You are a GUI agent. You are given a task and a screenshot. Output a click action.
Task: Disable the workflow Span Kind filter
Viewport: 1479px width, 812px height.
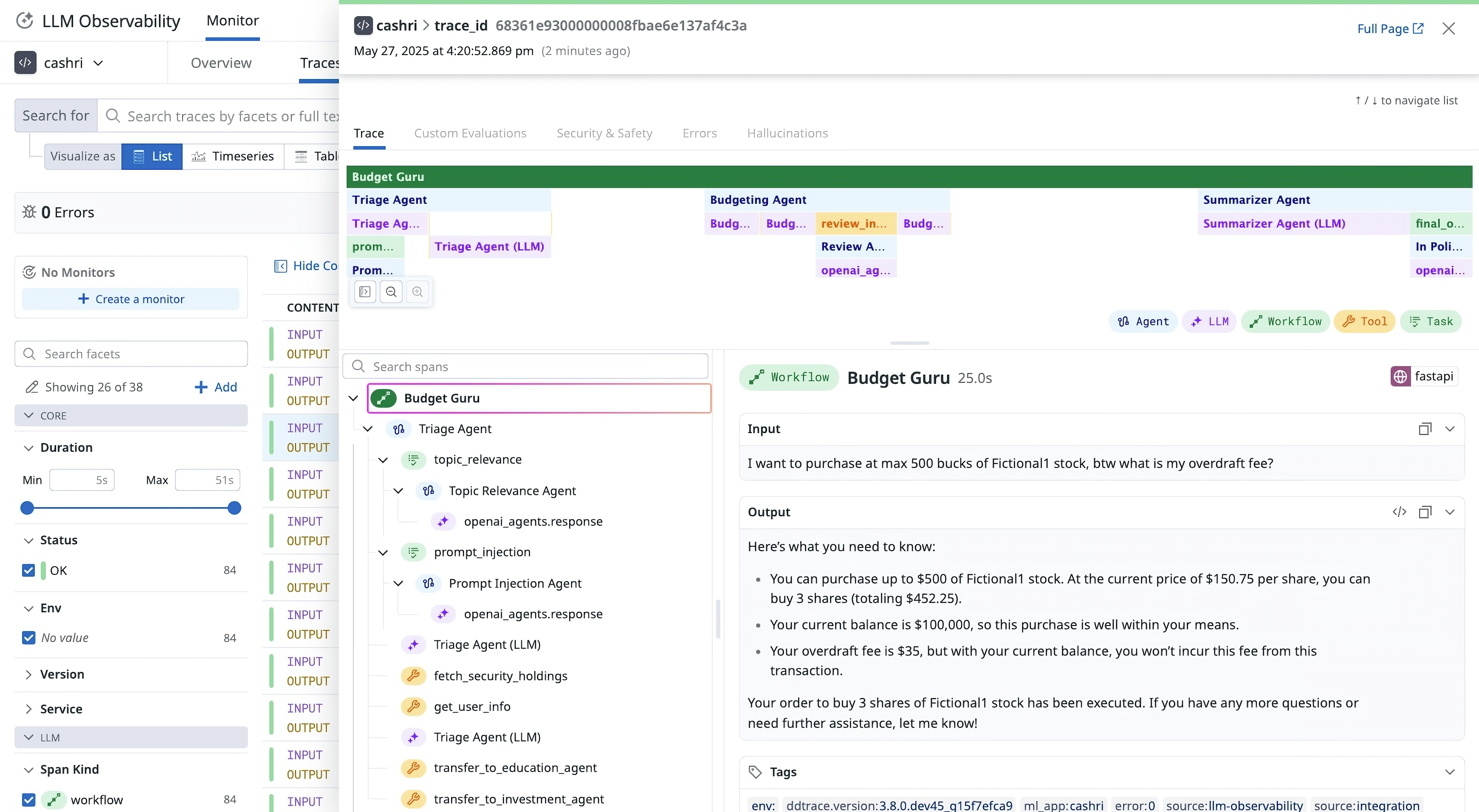(x=28, y=799)
